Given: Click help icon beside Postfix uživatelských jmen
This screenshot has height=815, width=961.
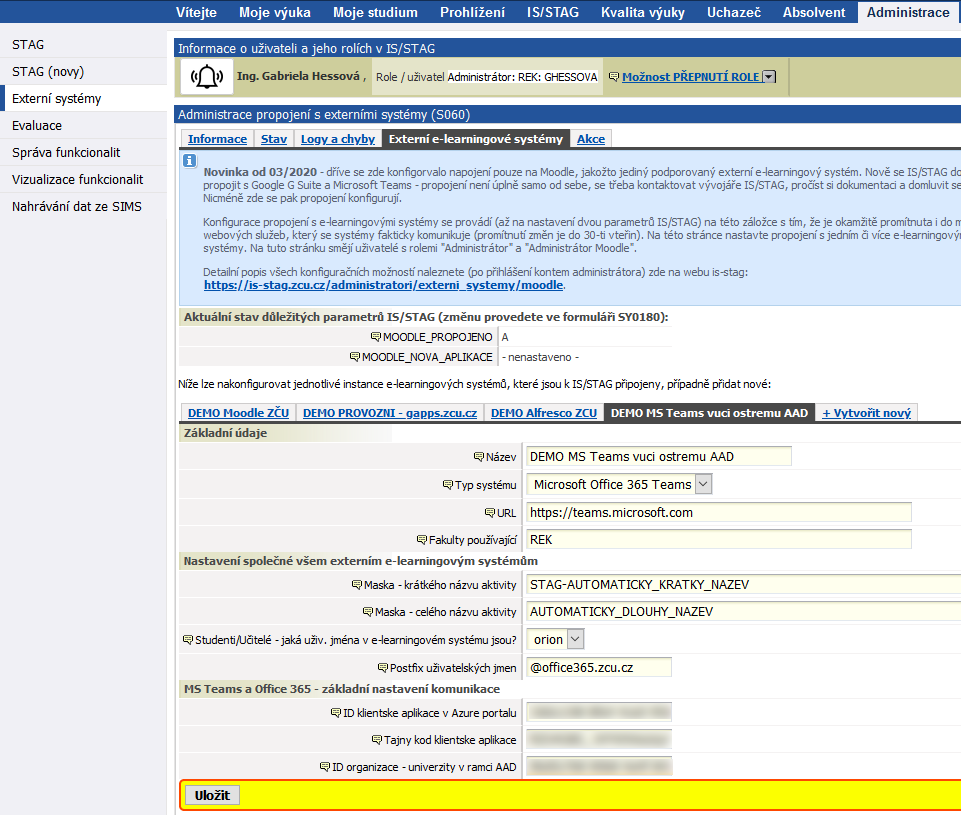Looking at the screenshot, I should coord(383,667).
